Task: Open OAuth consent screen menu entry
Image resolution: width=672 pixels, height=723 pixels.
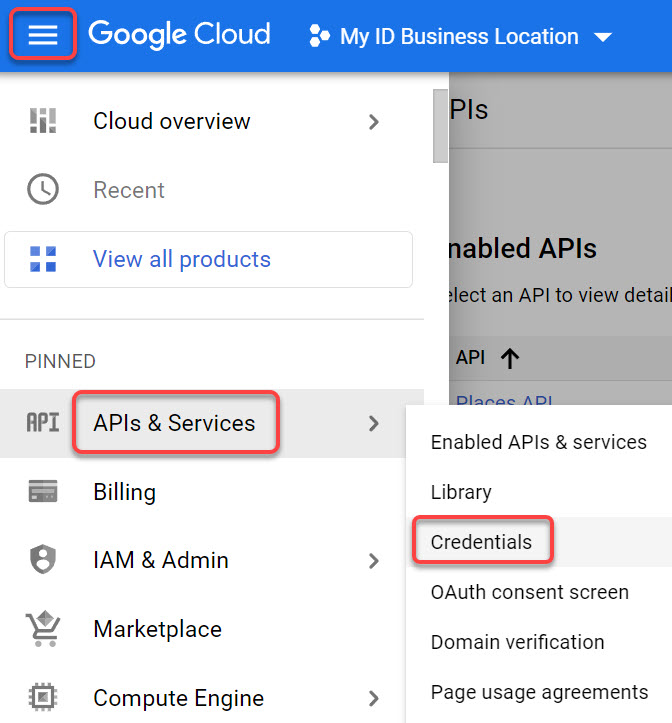Action: [529, 592]
